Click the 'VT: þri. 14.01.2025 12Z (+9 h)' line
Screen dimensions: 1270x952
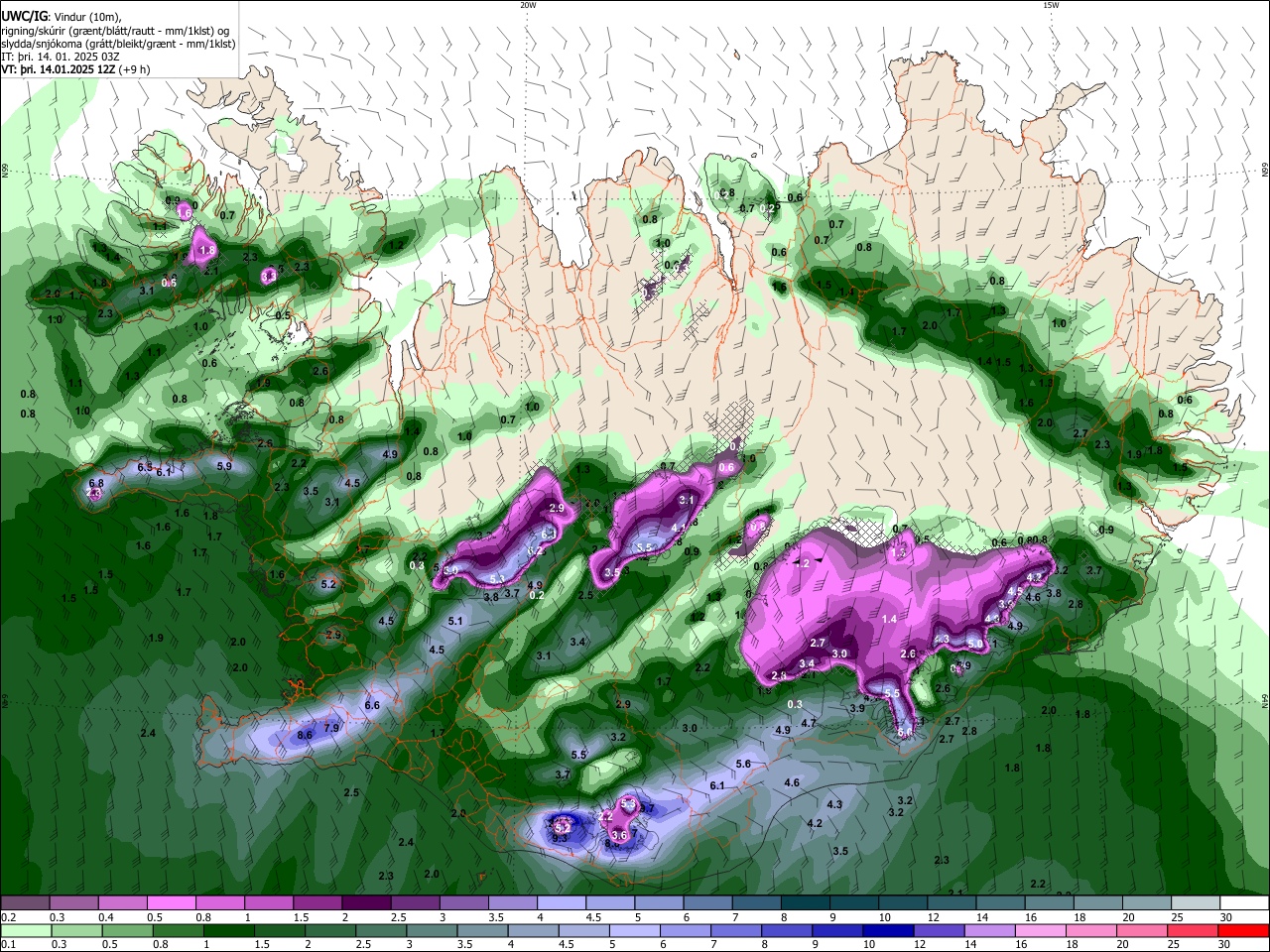coord(76,69)
